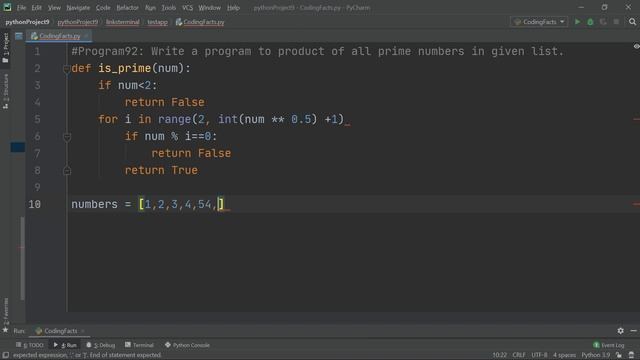Run CodingFacts with the green play icon

pyautogui.click(x=577, y=22)
